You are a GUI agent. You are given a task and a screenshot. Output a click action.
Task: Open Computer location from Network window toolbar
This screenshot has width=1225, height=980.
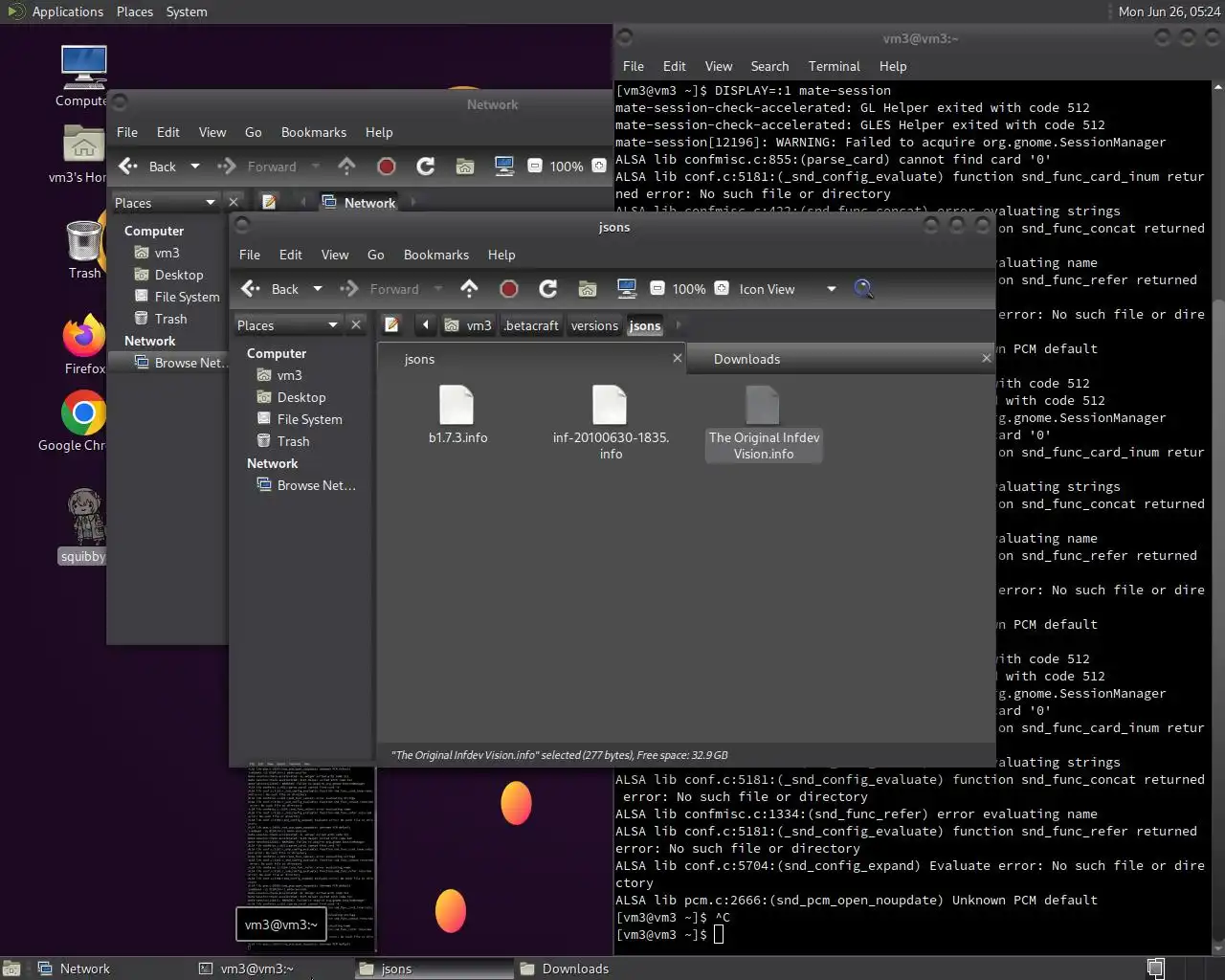coord(504,167)
